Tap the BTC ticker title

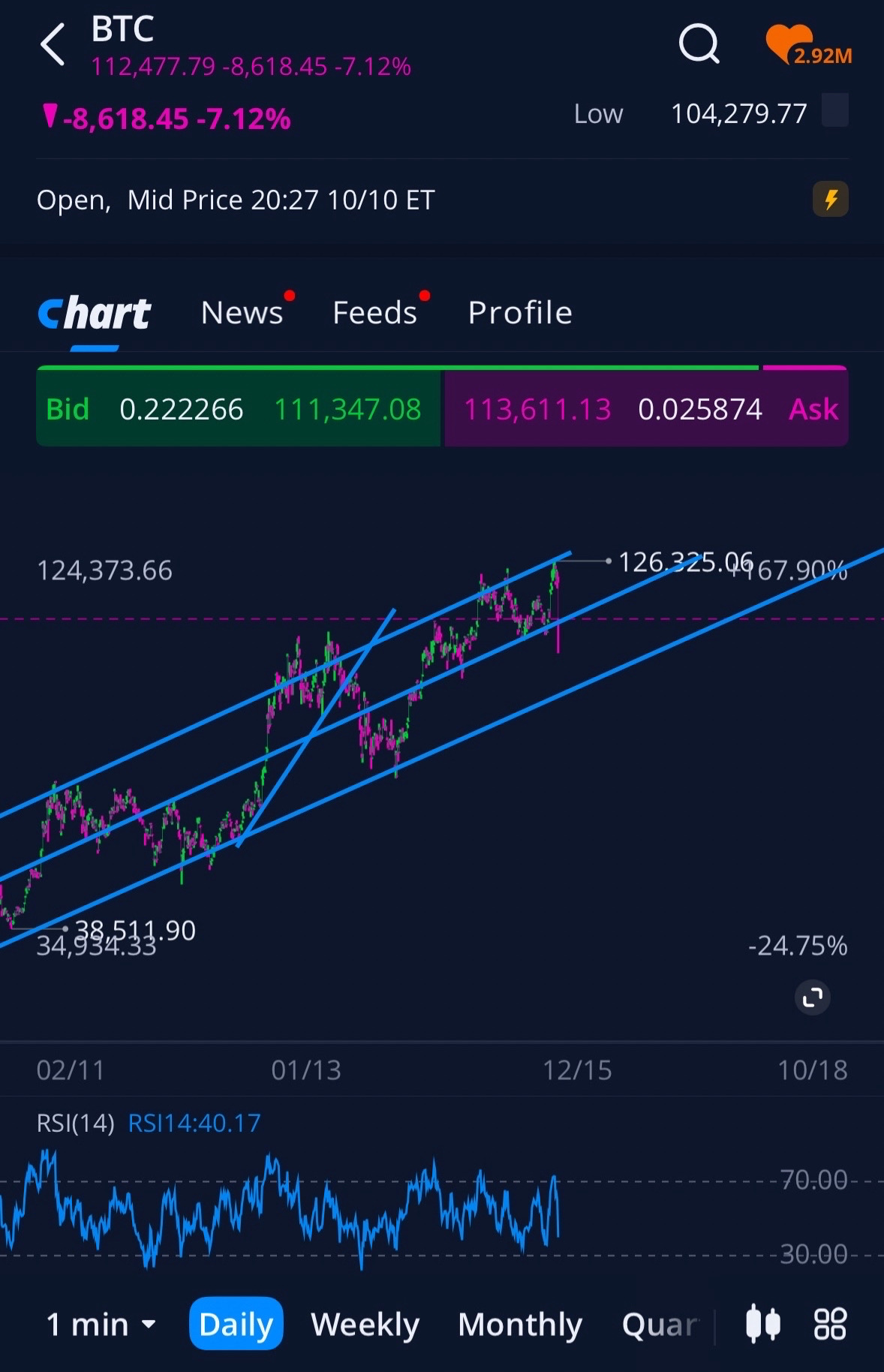tap(122, 29)
